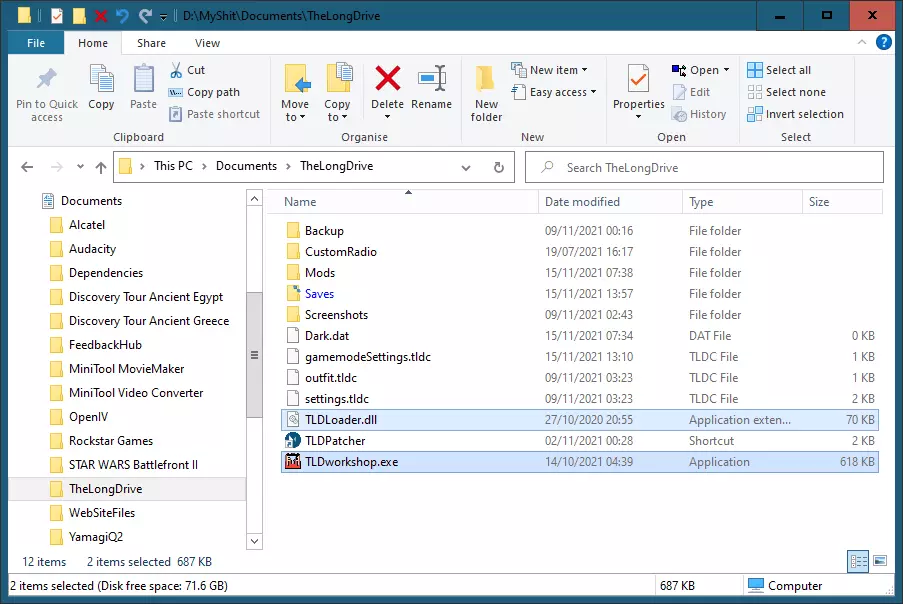Click the New folder icon

point(486,79)
